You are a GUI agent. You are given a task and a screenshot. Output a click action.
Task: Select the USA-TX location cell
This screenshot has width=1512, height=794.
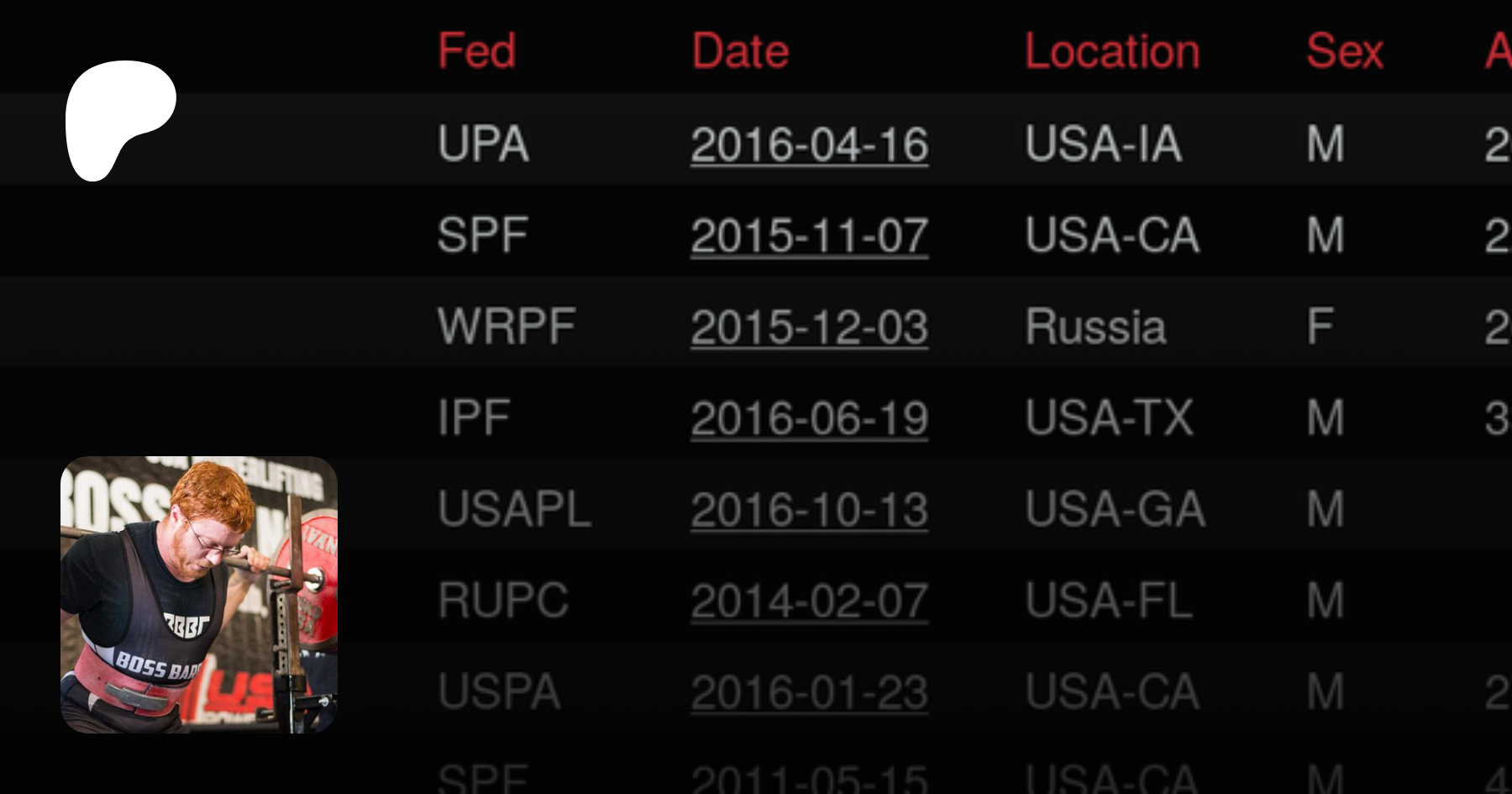1109,418
